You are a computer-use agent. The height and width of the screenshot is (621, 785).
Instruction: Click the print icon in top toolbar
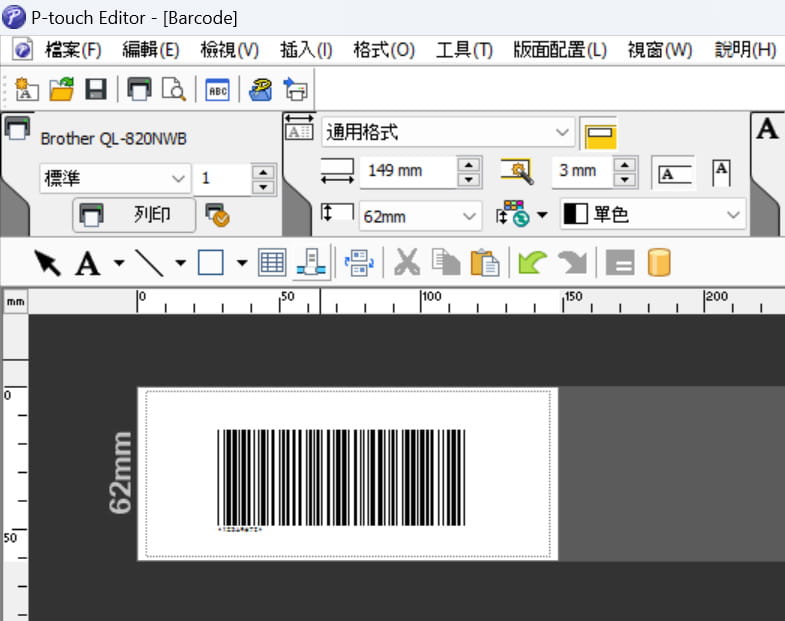(x=139, y=90)
